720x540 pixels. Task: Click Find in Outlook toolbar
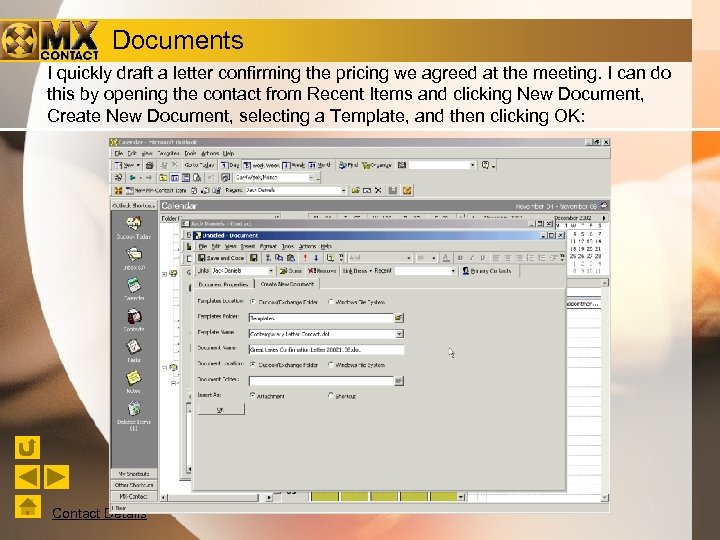click(348, 165)
